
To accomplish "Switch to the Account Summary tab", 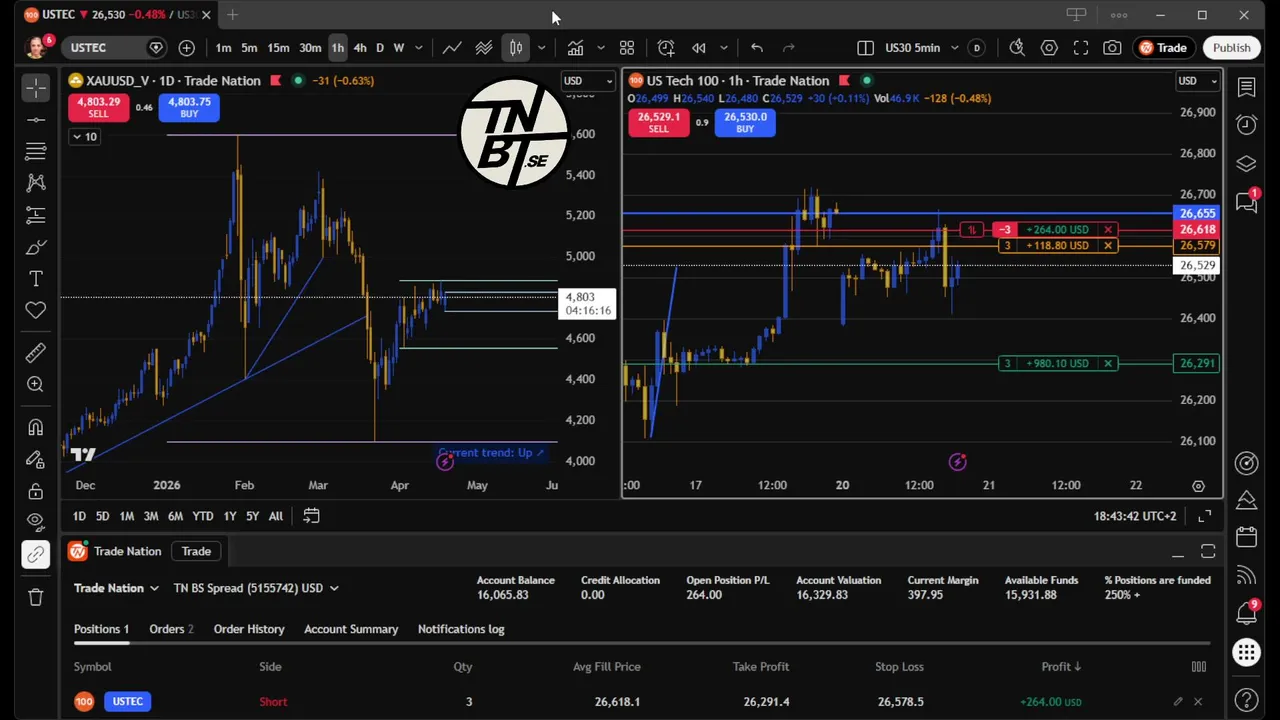I will [351, 629].
